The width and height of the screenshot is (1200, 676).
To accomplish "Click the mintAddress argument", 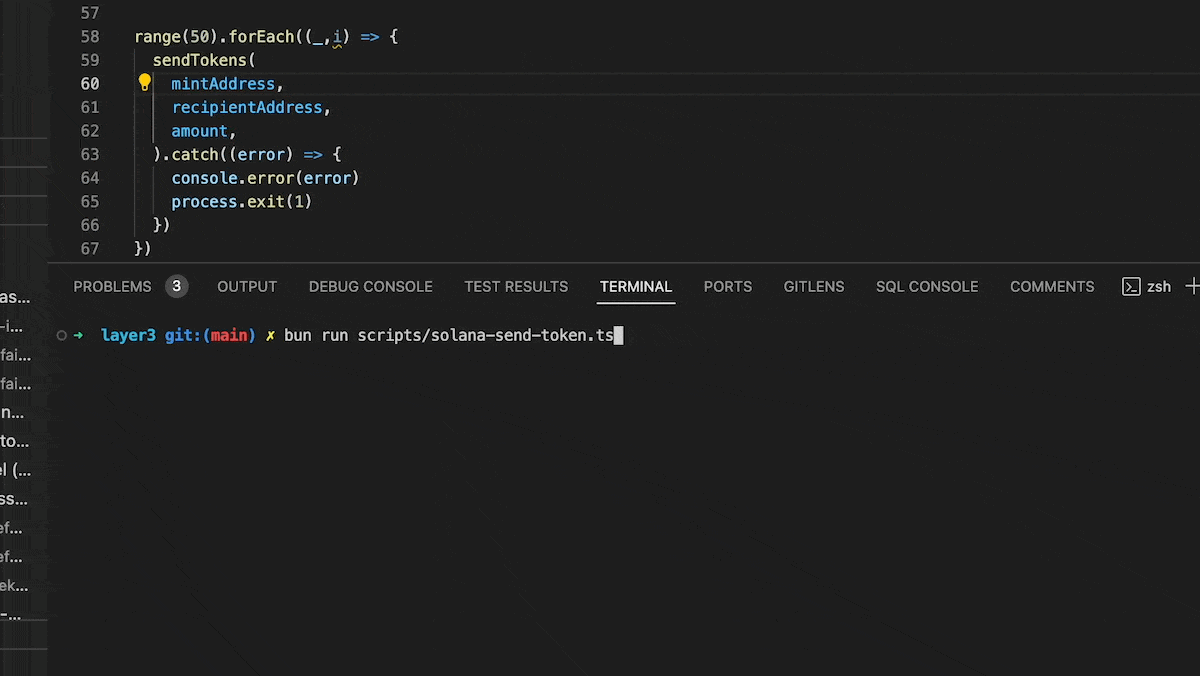I will (x=223, y=84).
